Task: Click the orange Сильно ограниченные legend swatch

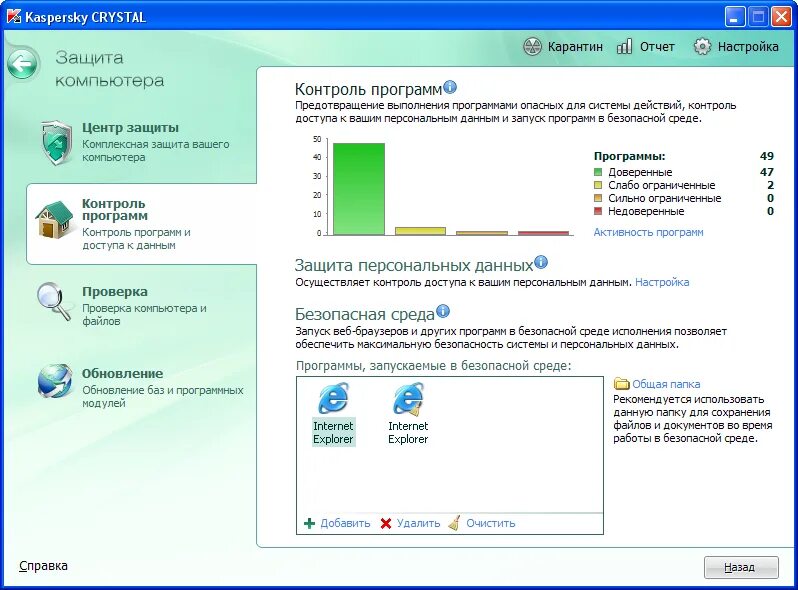Action: pos(598,198)
